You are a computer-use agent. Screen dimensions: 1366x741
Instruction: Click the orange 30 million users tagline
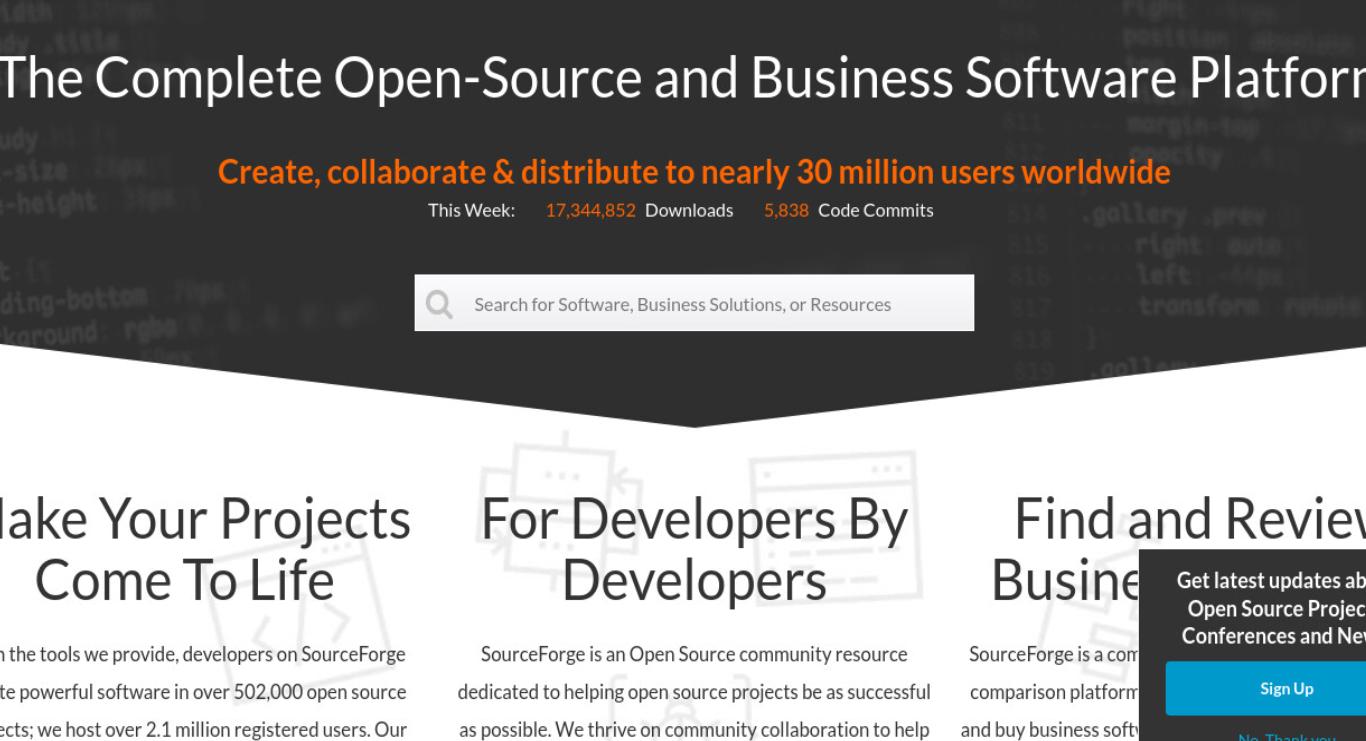click(x=694, y=172)
